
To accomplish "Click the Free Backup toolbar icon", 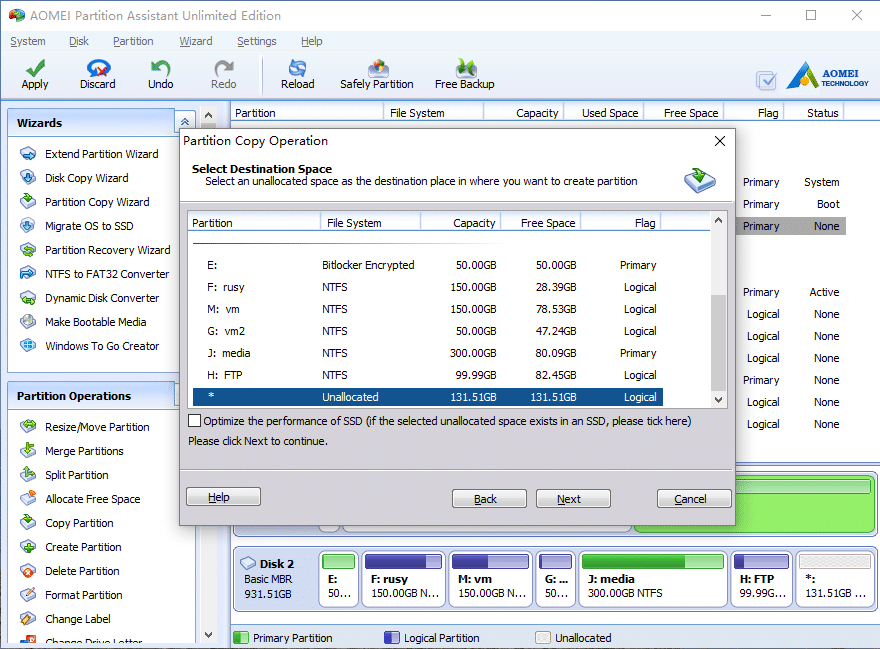I will click(466, 68).
